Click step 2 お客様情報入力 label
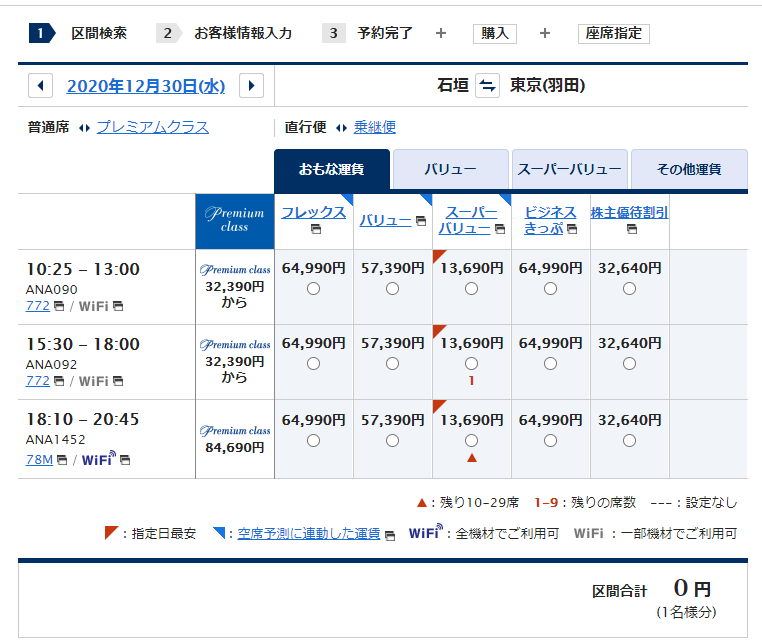The height and width of the screenshot is (644, 762). (x=243, y=33)
